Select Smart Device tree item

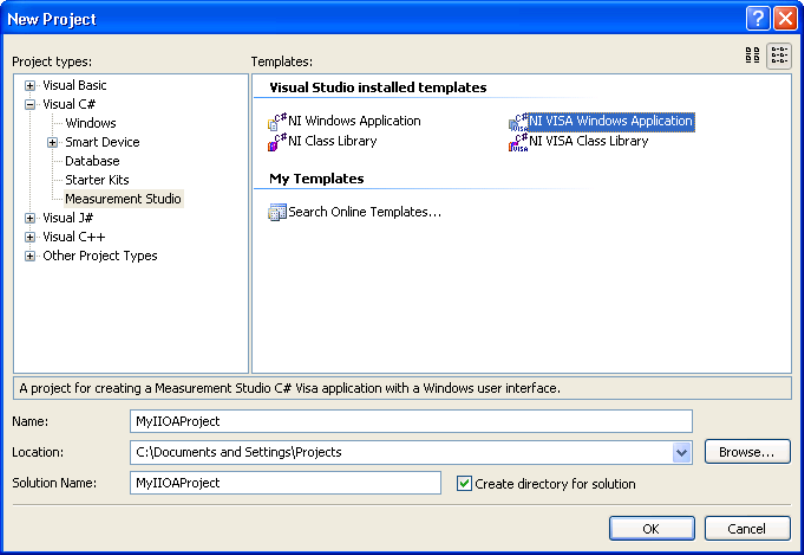(102, 142)
